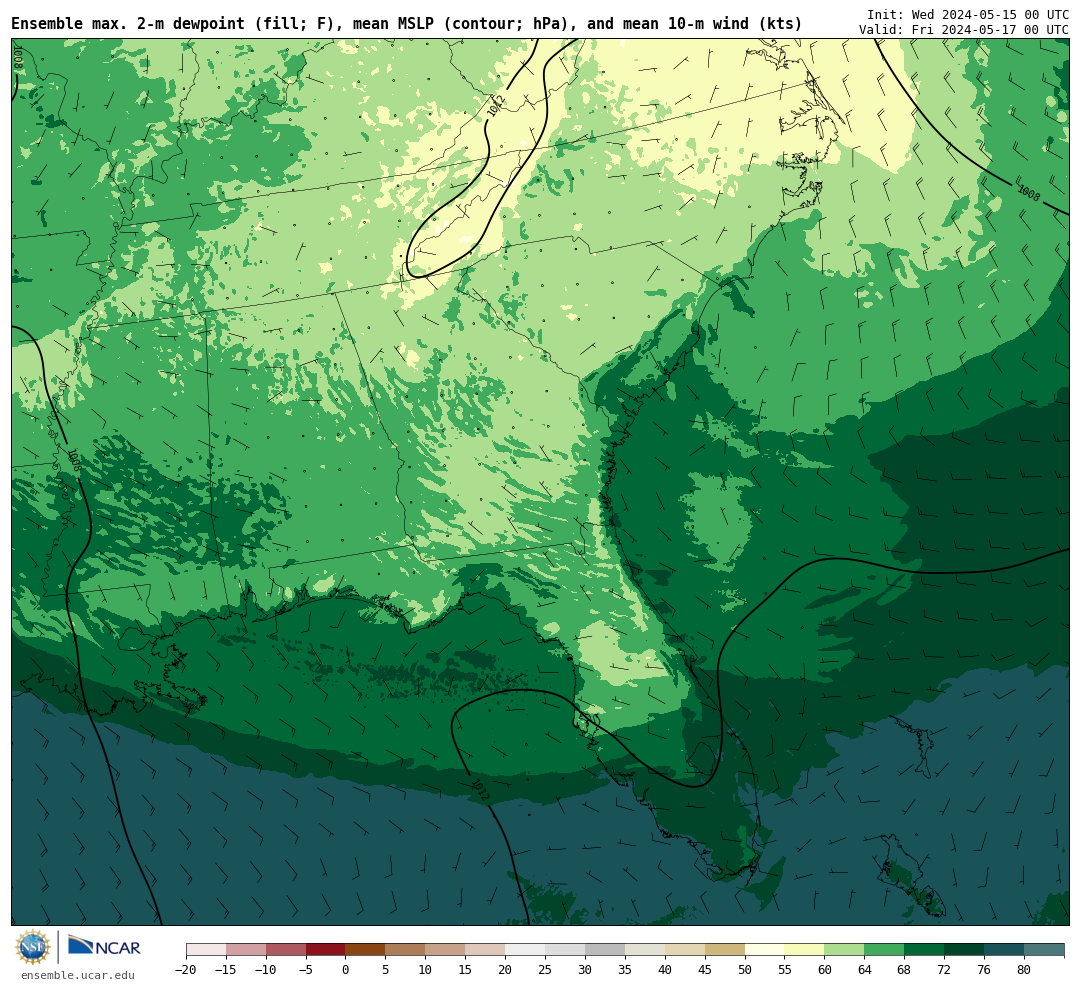Pick the colorbar swatch between 20 and 25

pos(526,950)
